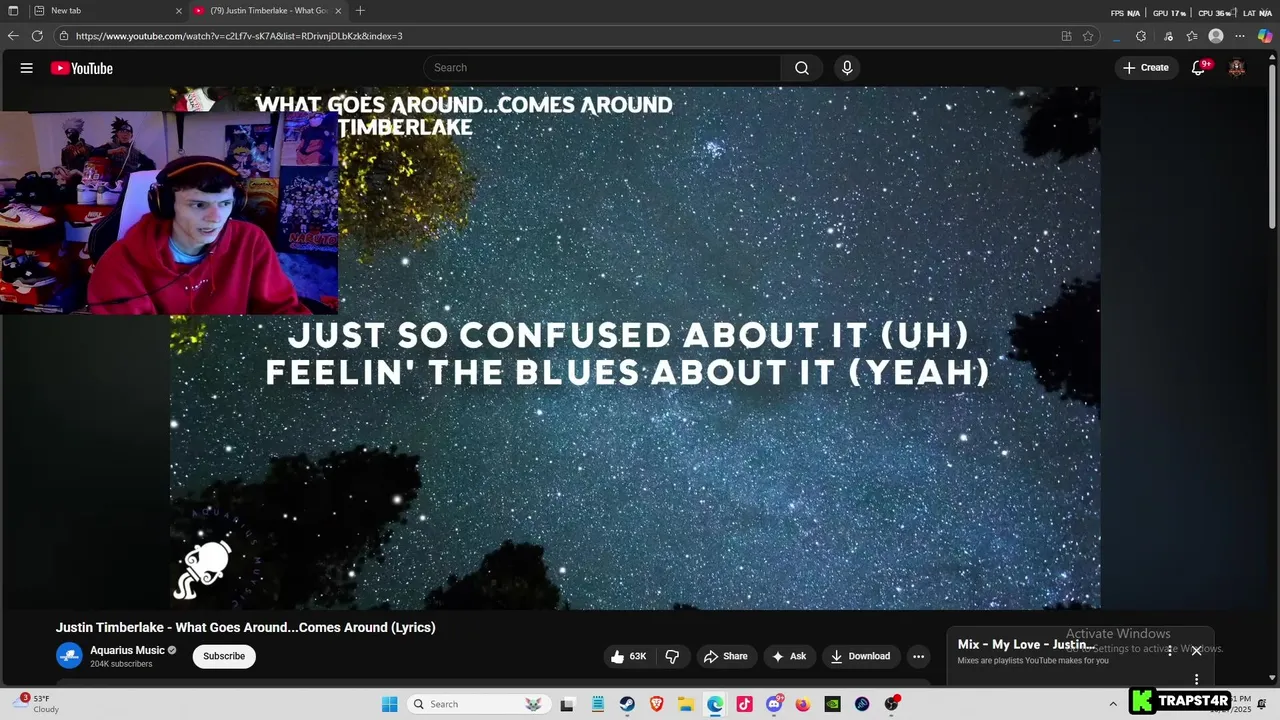Viewport: 1280px width, 720px height.
Task: View site information lock icon
Action: pos(64,36)
